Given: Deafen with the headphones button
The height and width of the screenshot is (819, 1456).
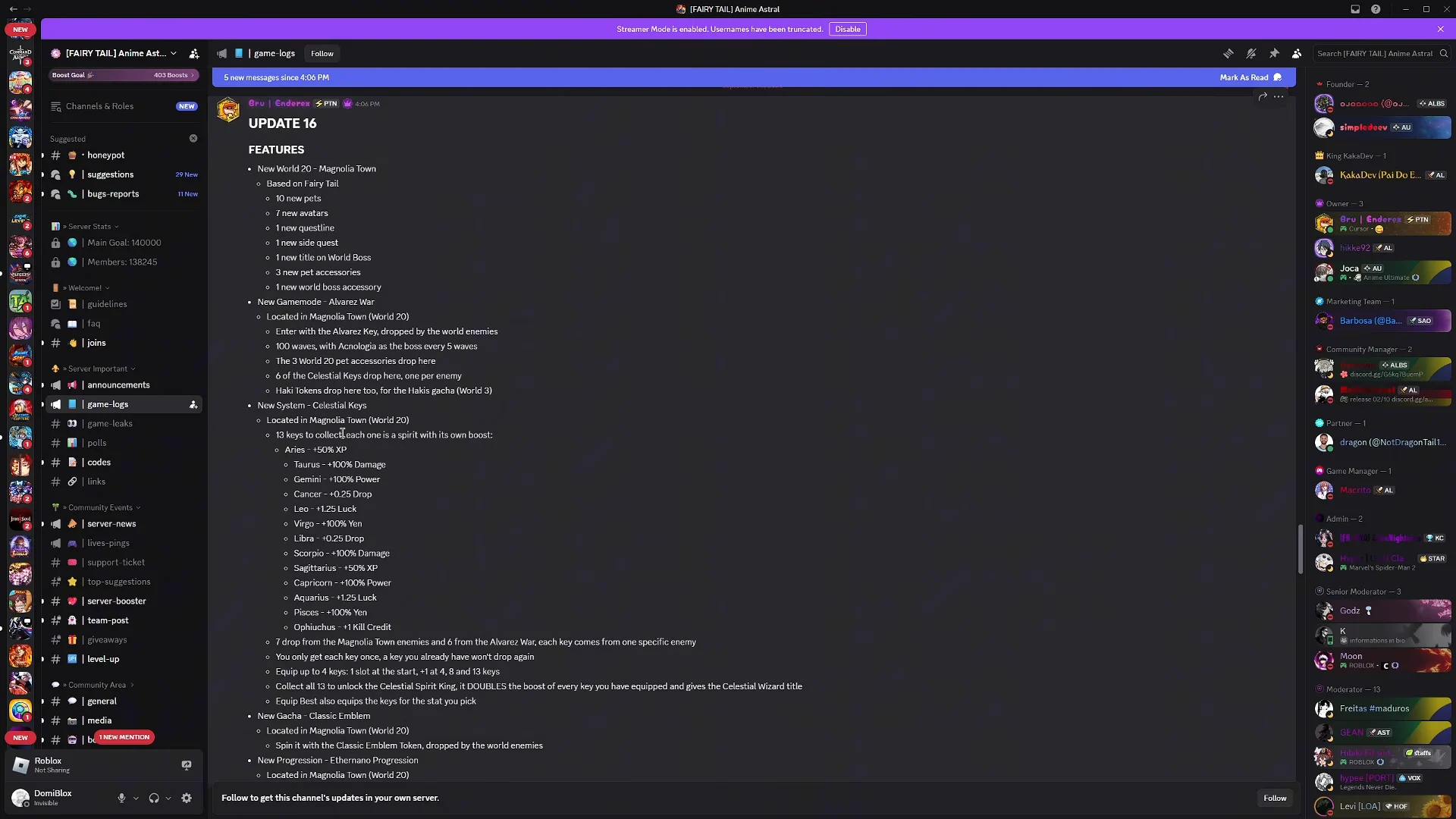Looking at the screenshot, I should coord(154,798).
